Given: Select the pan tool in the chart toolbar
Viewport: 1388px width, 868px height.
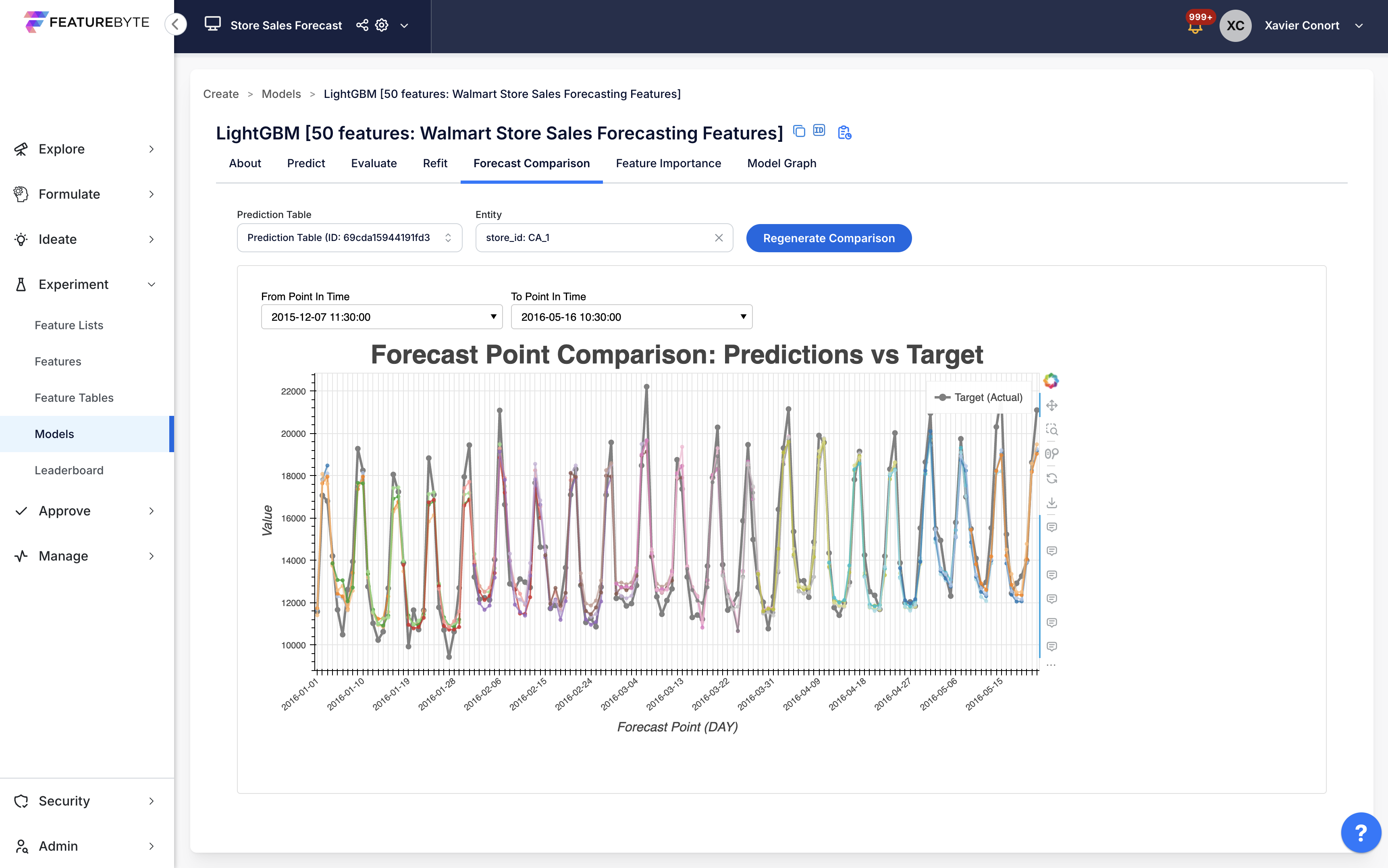Looking at the screenshot, I should pyautogui.click(x=1051, y=405).
